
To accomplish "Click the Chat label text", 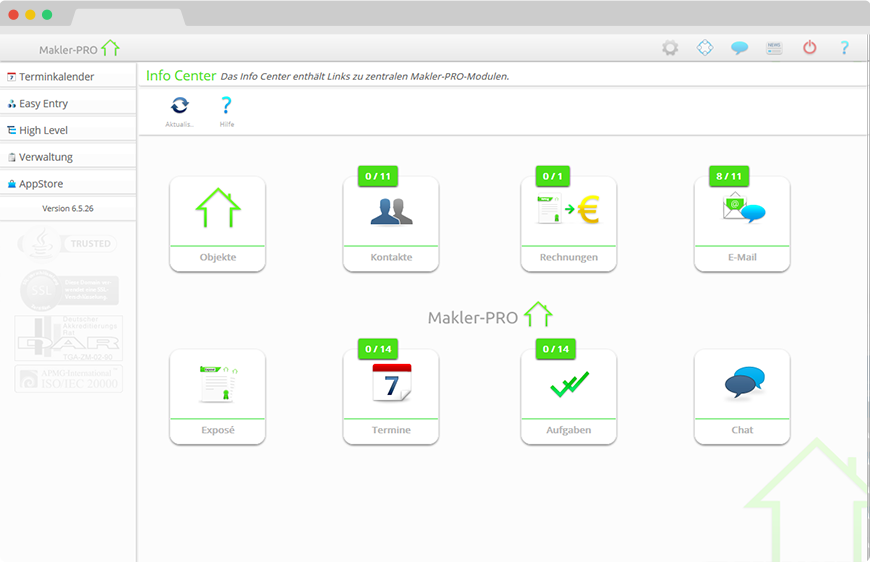I will [x=742, y=430].
